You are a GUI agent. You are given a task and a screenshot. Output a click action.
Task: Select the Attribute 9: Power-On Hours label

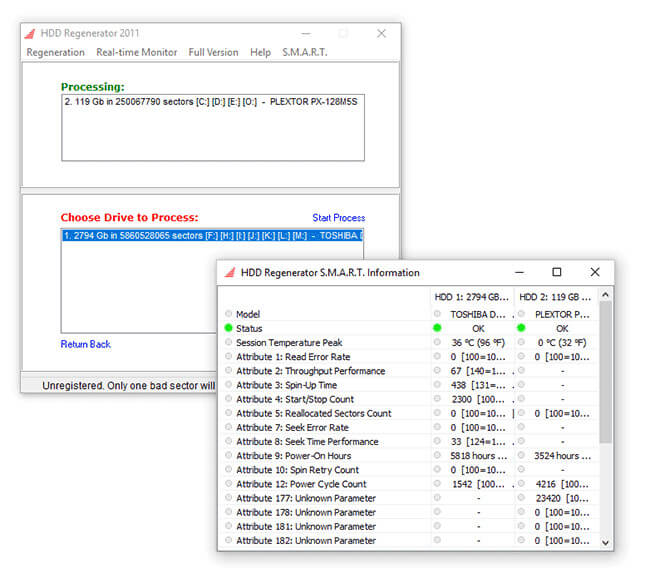(293, 456)
